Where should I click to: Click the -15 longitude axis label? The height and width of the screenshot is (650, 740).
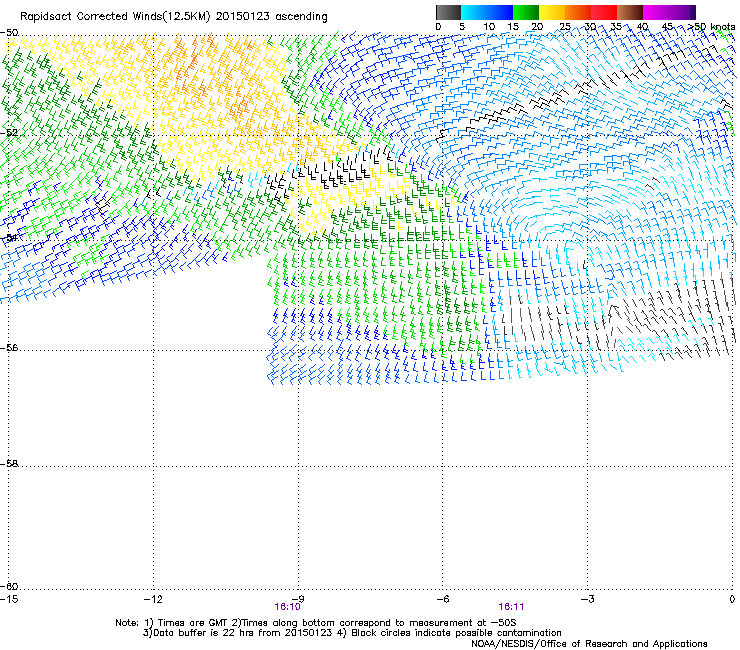point(9,599)
